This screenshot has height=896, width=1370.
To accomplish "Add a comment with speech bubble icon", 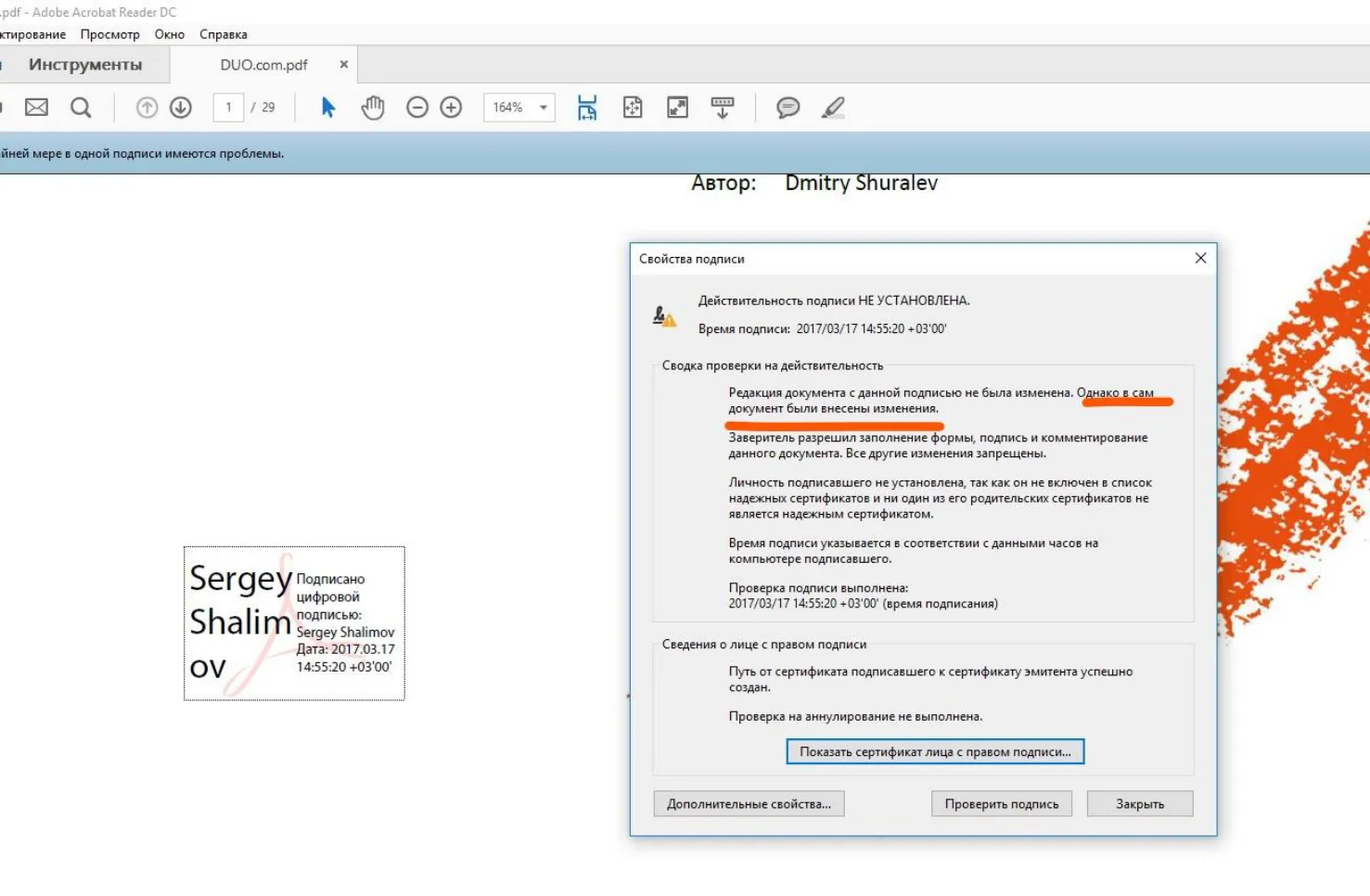I will (x=788, y=108).
